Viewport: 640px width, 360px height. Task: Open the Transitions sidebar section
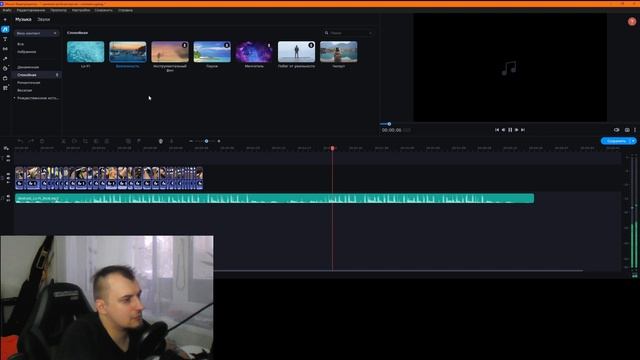click(5, 49)
